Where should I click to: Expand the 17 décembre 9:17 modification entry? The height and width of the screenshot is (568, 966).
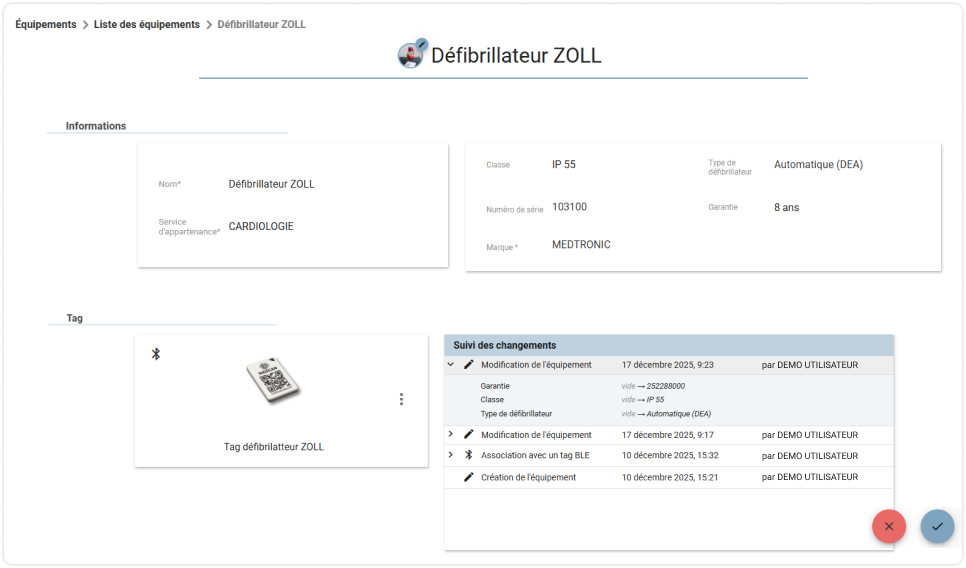[x=450, y=434]
